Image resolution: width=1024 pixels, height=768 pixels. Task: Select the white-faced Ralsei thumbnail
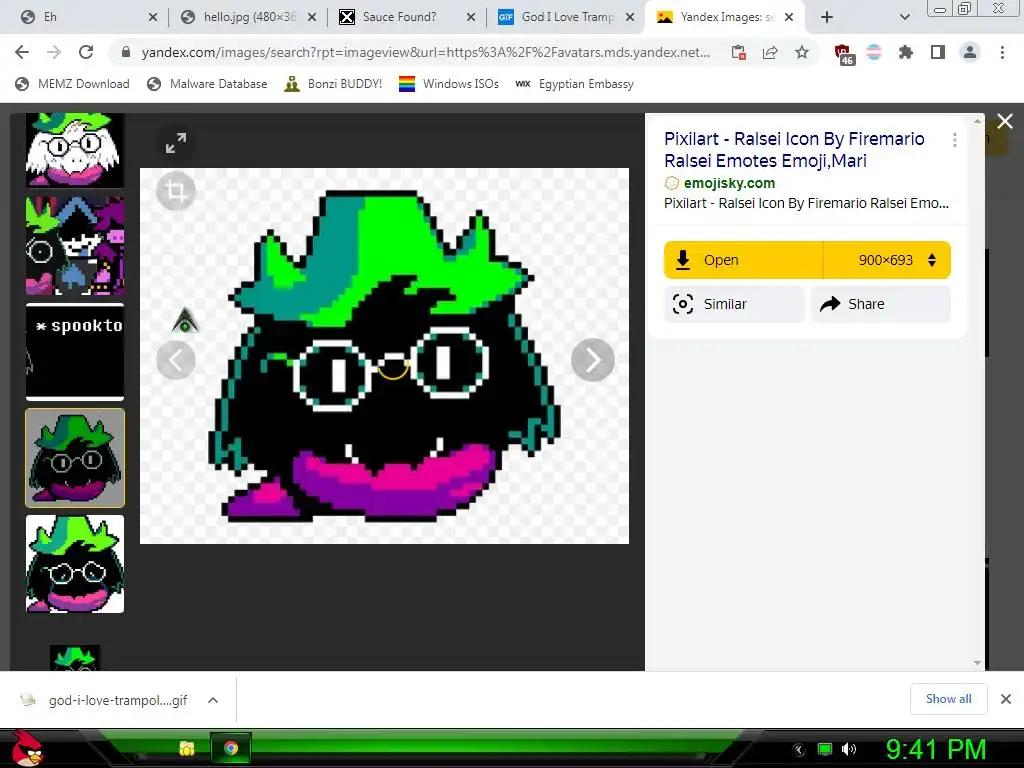[x=74, y=150]
